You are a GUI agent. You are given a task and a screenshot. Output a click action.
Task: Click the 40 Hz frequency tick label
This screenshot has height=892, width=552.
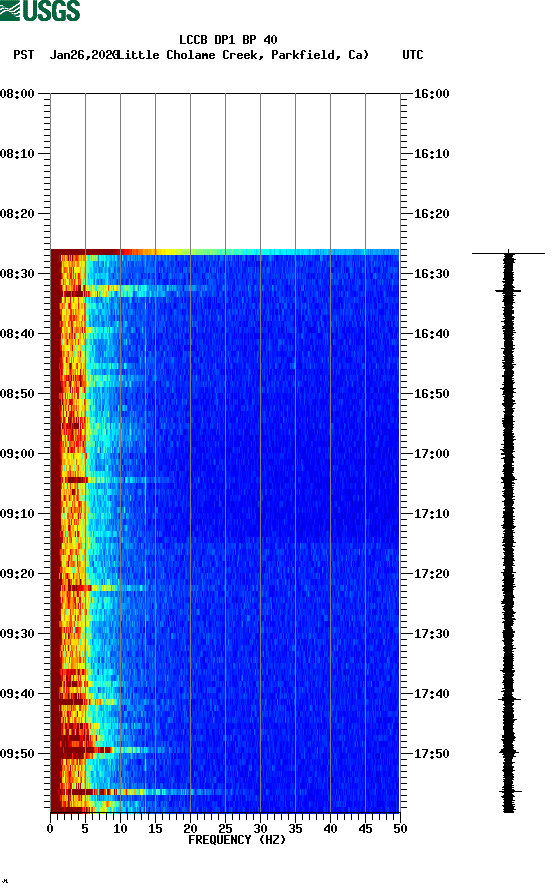(x=330, y=828)
